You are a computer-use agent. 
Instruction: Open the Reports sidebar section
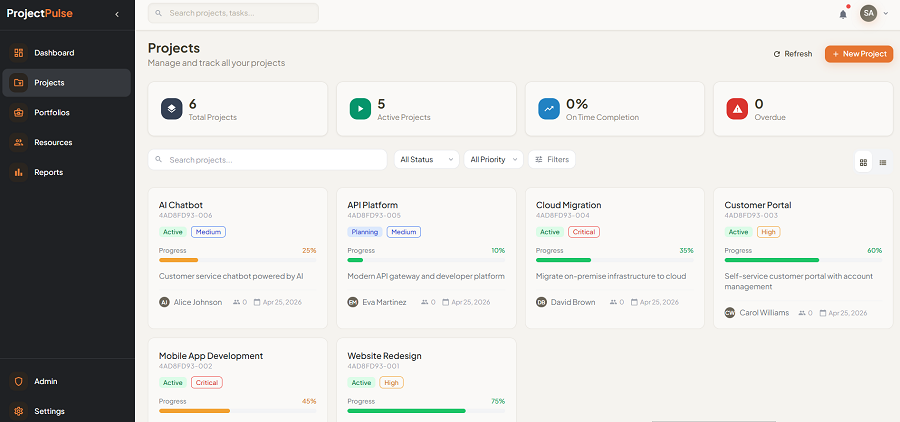tap(48, 172)
